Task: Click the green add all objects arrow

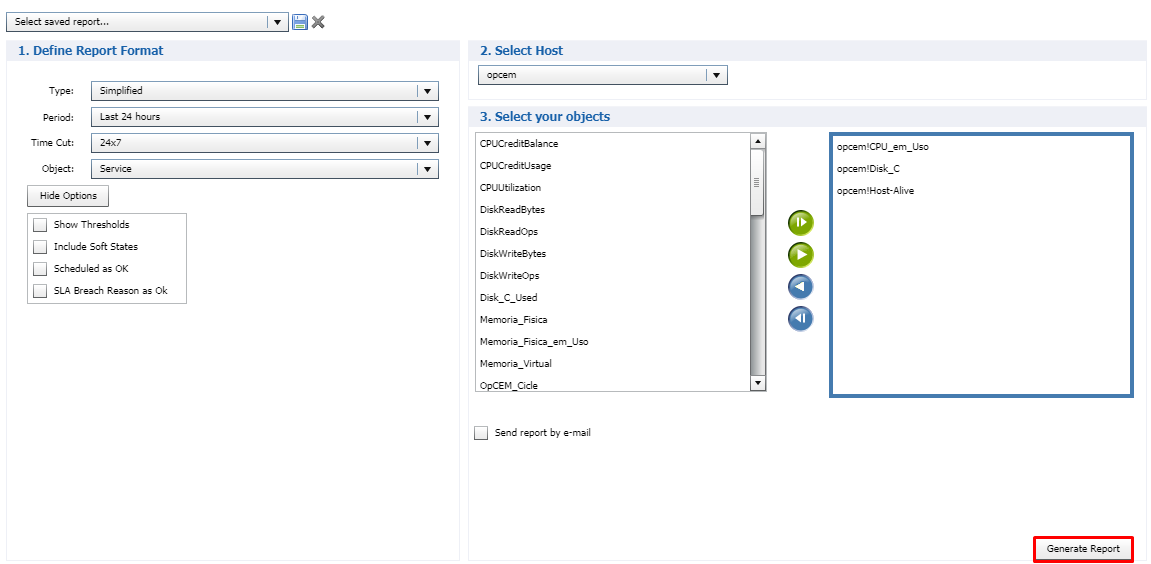Action: pyautogui.click(x=800, y=222)
